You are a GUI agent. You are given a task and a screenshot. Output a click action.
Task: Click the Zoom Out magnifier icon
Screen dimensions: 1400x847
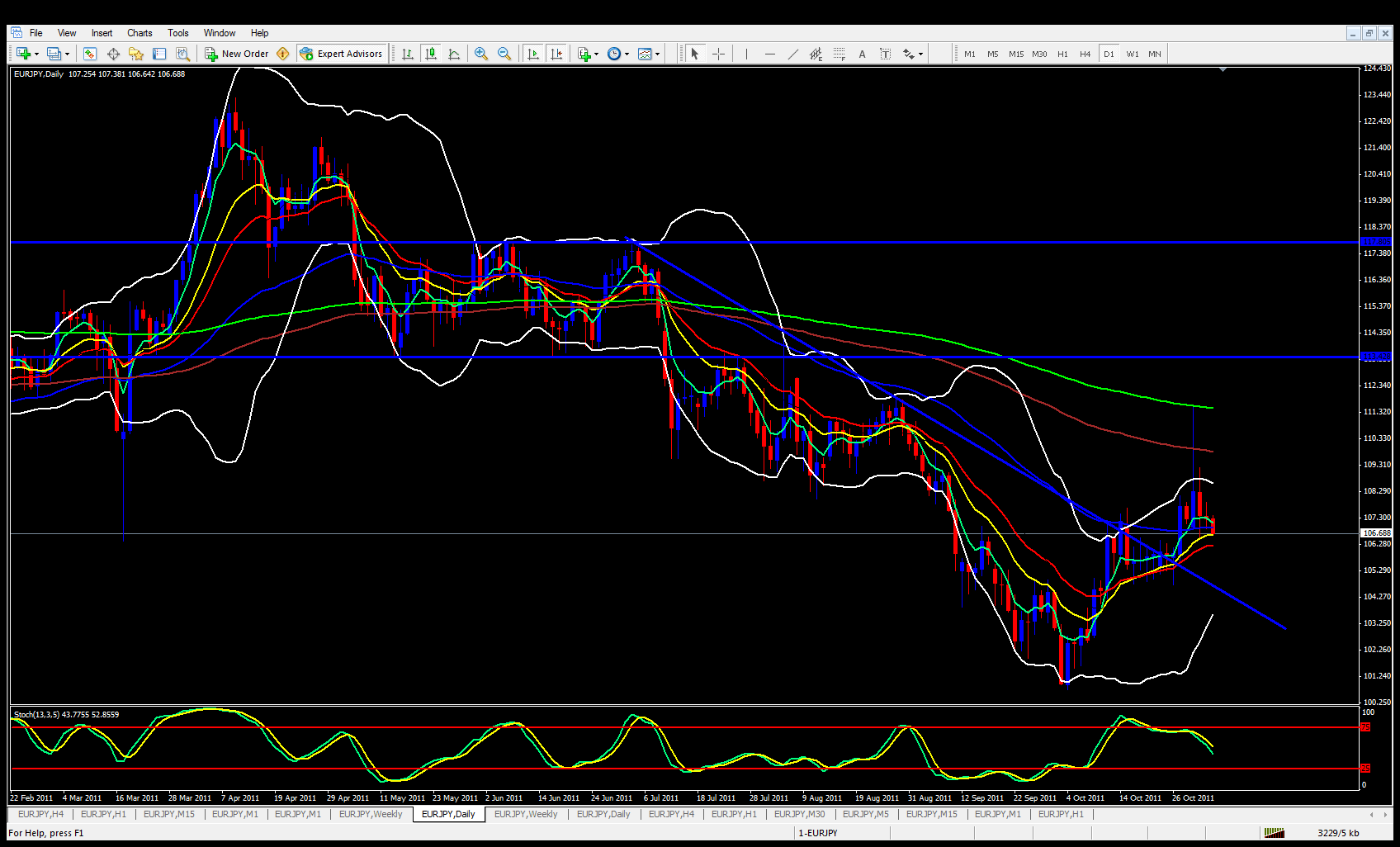click(x=504, y=54)
